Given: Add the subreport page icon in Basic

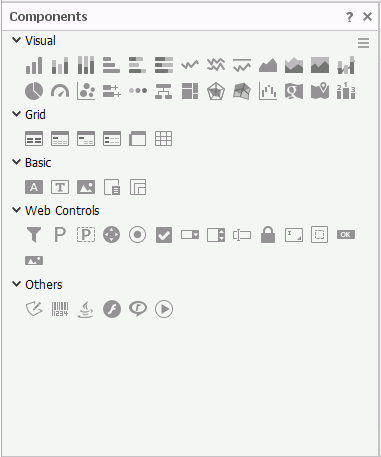Looking at the screenshot, I should (x=112, y=187).
